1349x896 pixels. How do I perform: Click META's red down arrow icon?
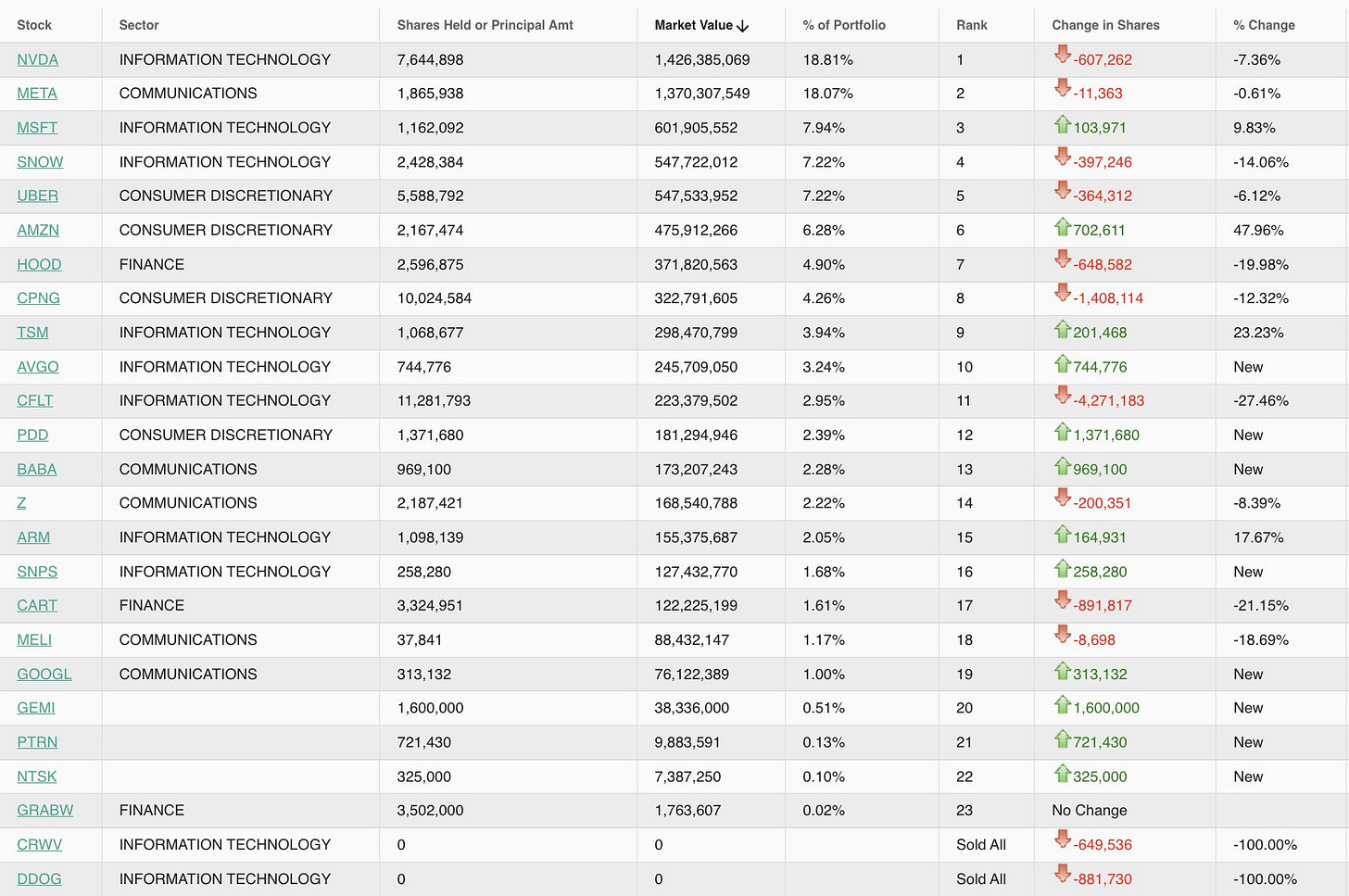[x=1062, y=89]
